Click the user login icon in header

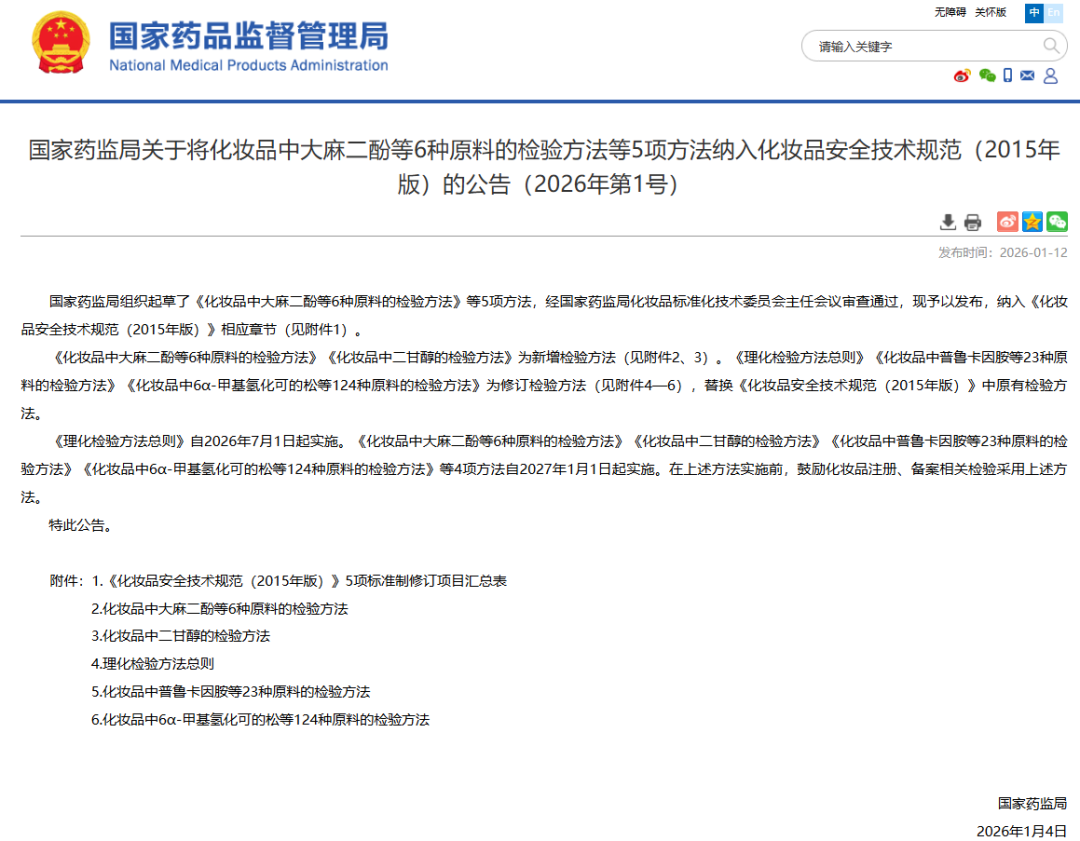point(1051,76)
